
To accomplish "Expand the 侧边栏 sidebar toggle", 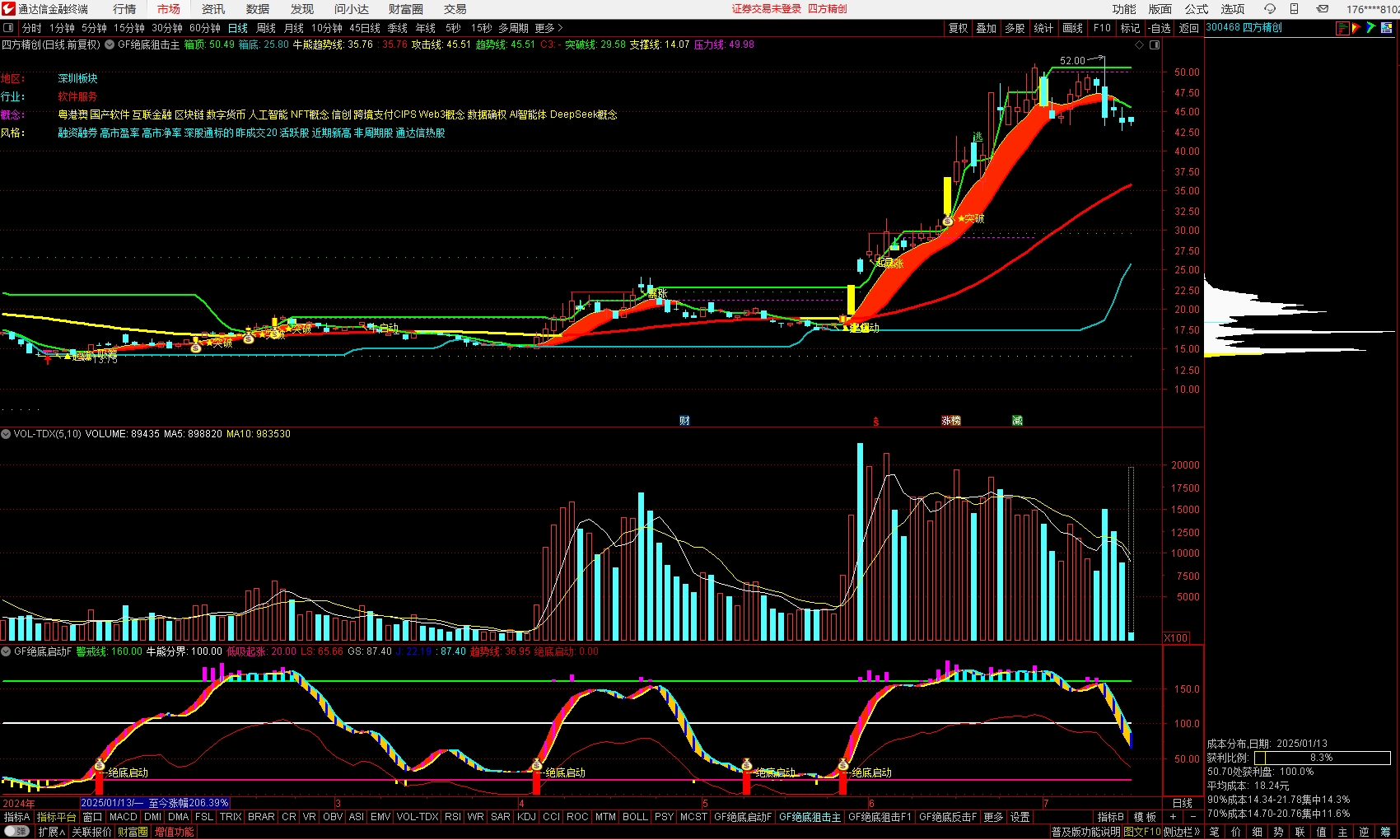I will (1182, 832).
